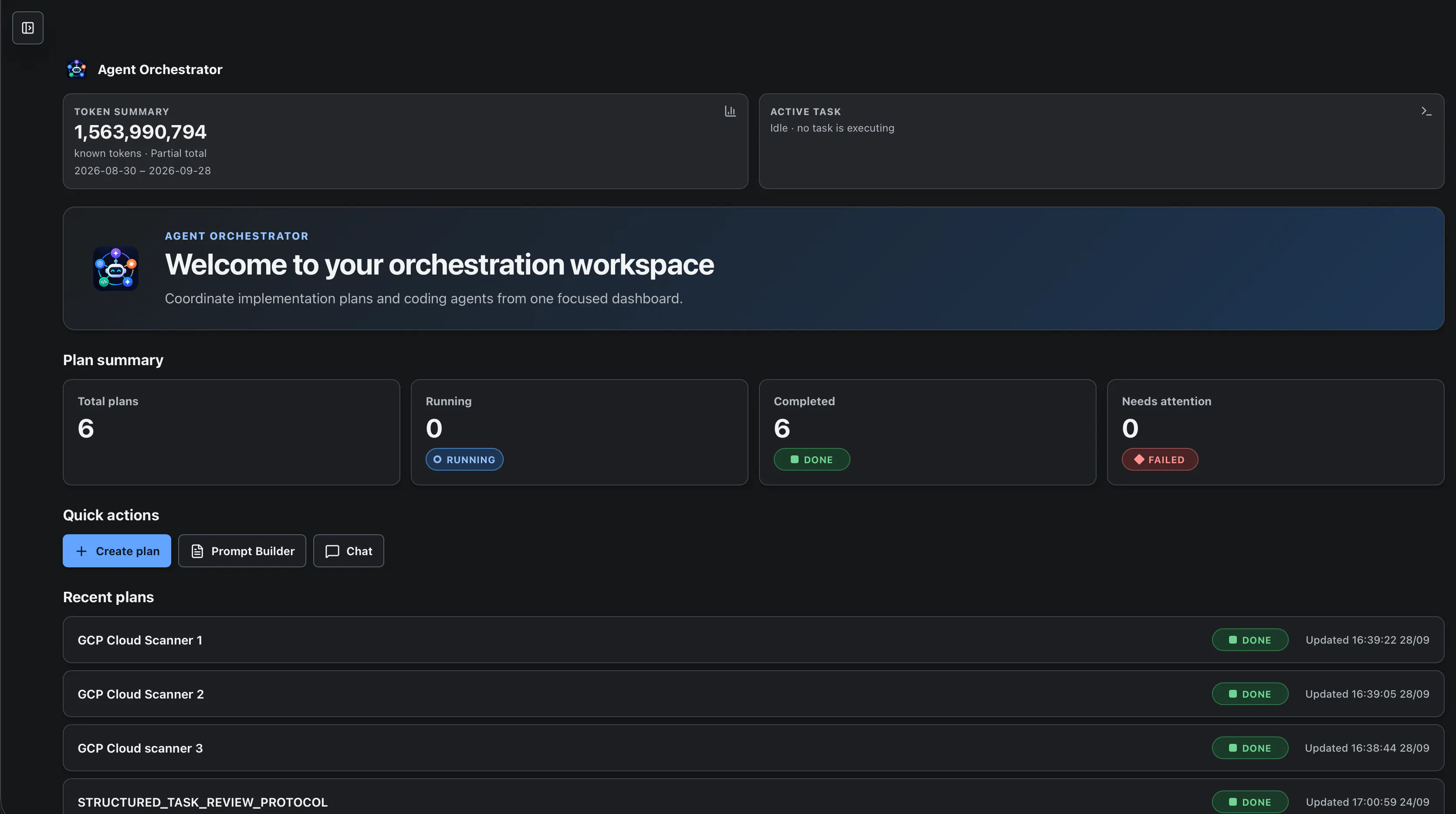Click the Agent Orchestrator logo in header
This screenshot has height=814, width=1456.
[76, 69]
